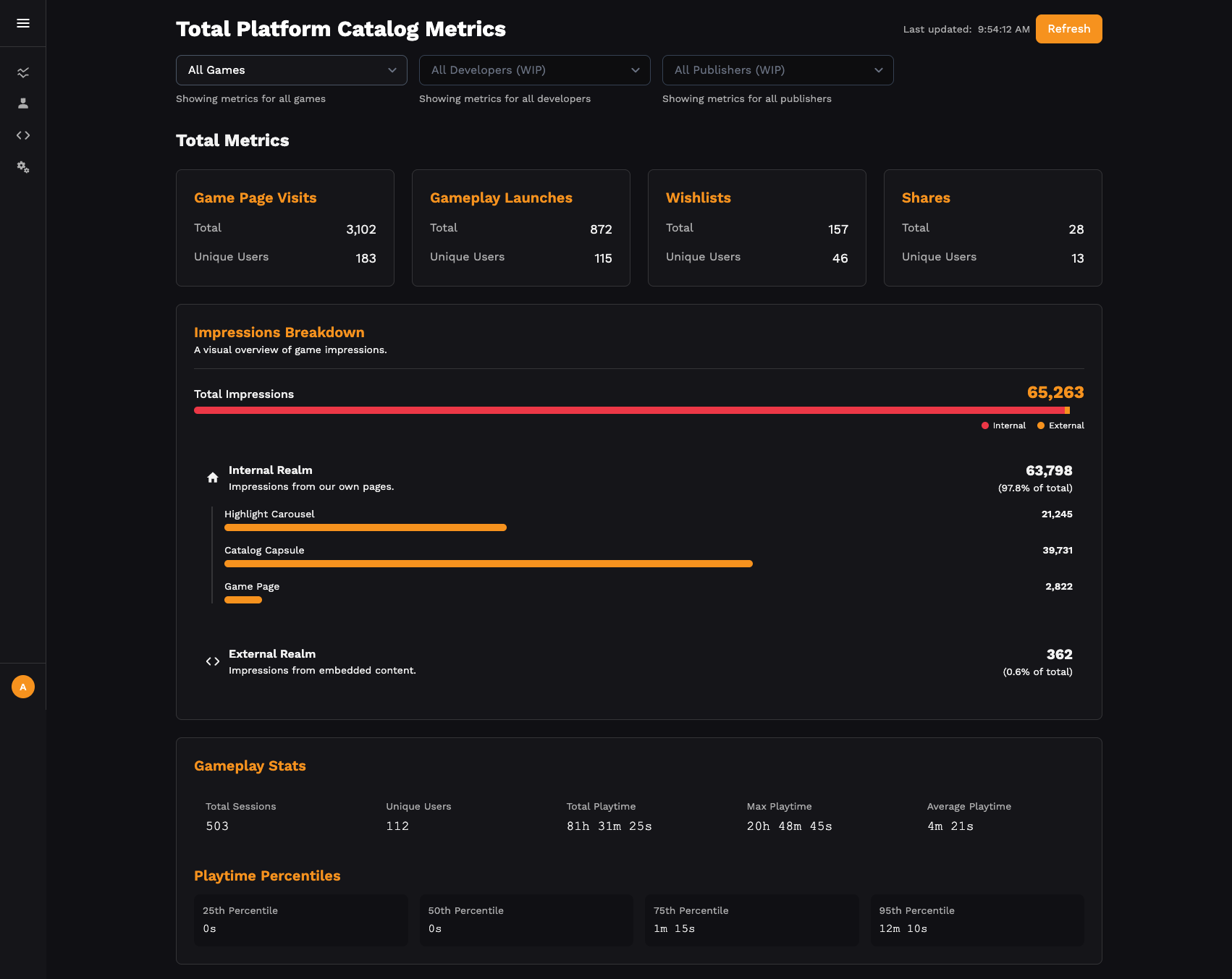The height and width of the screenshot is (979, 1232).
Task: Click the Game Page Visits total 3,102
Action: [x=361, y=229]
